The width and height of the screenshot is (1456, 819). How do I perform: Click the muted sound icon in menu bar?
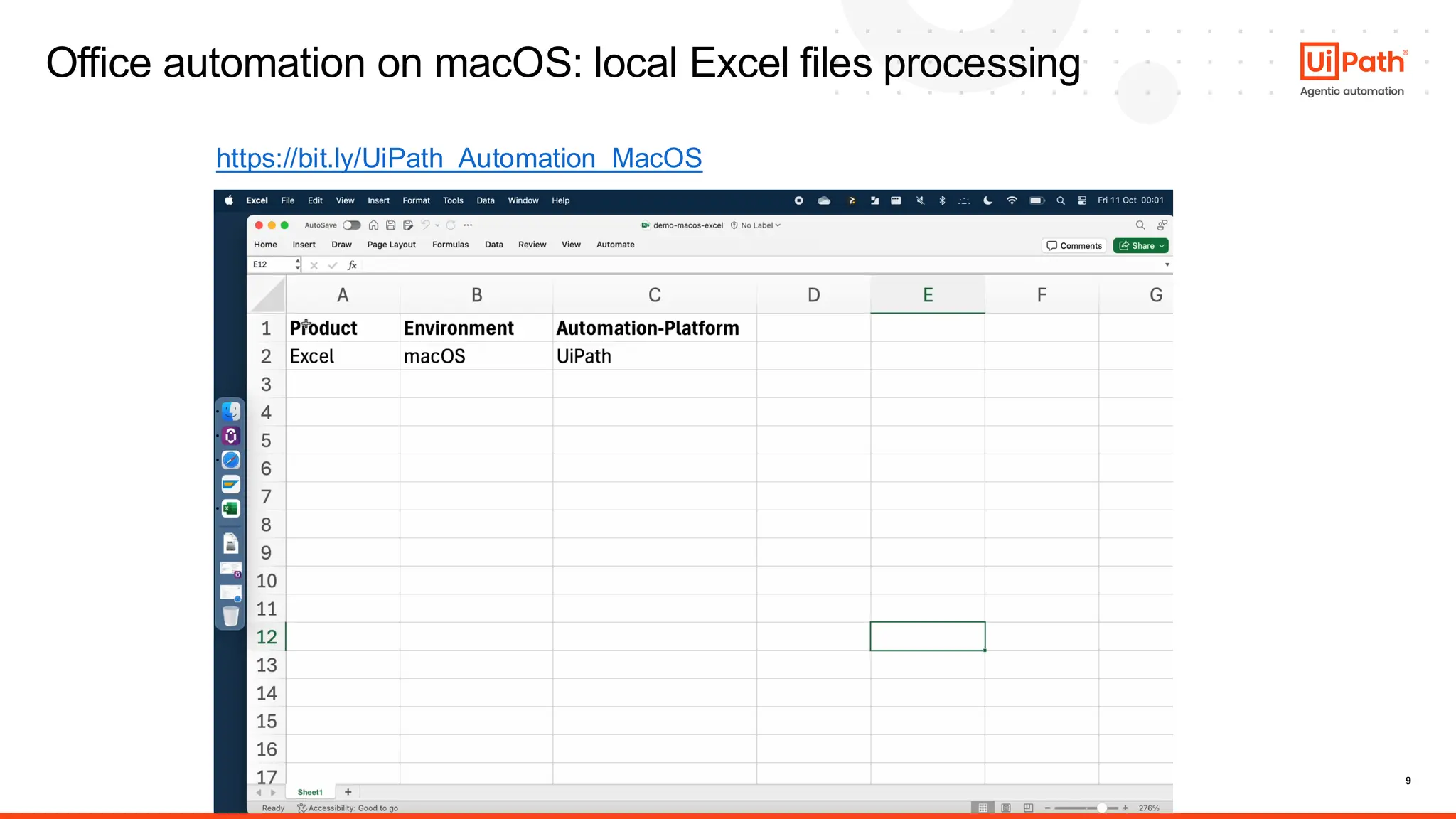pos(920,200)
